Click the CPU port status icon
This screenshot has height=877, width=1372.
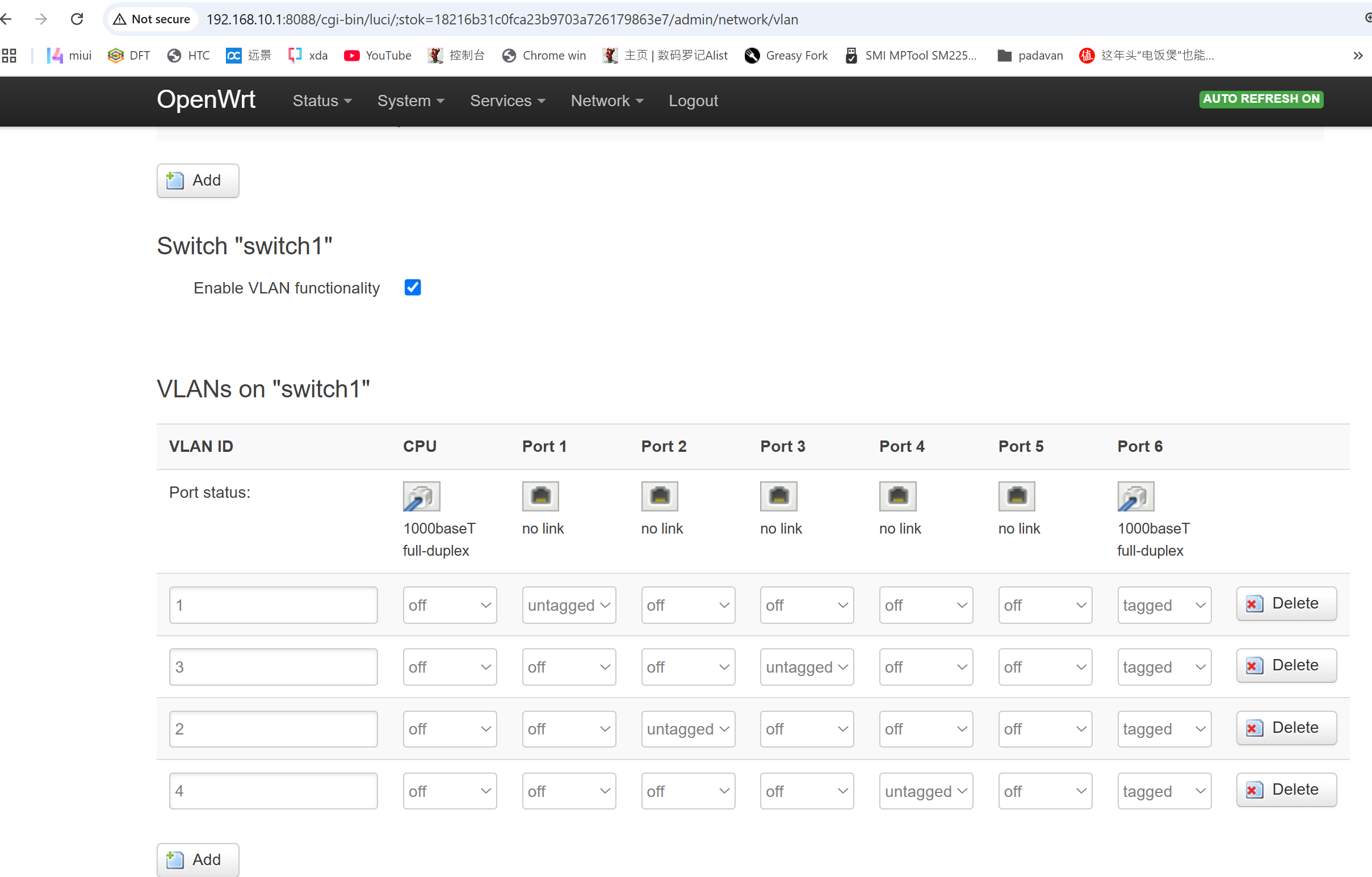[421, 496]
